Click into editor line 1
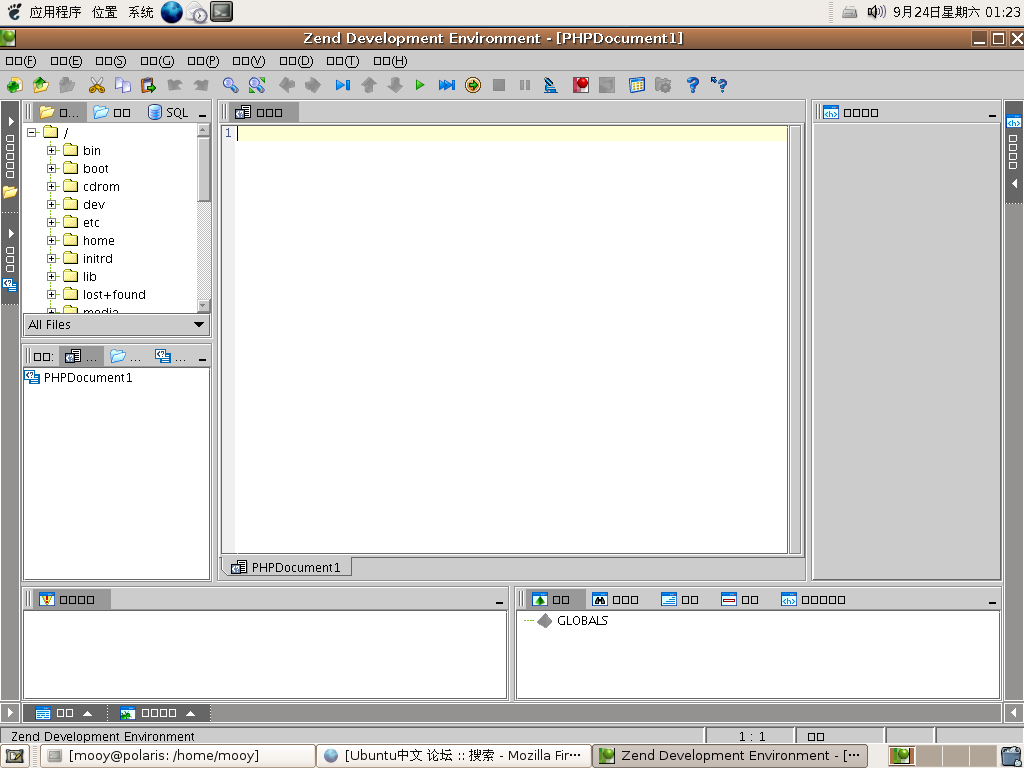1024x768 pixels. tap(511, 133)
